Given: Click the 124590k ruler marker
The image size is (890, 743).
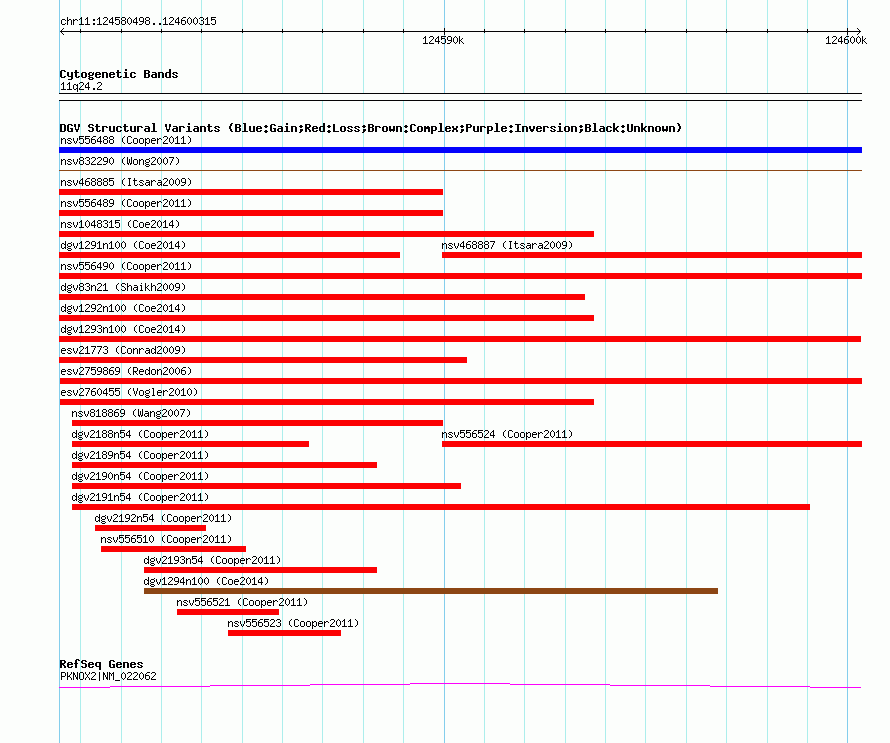Looking at the screenshot, I should pos(443,40).
